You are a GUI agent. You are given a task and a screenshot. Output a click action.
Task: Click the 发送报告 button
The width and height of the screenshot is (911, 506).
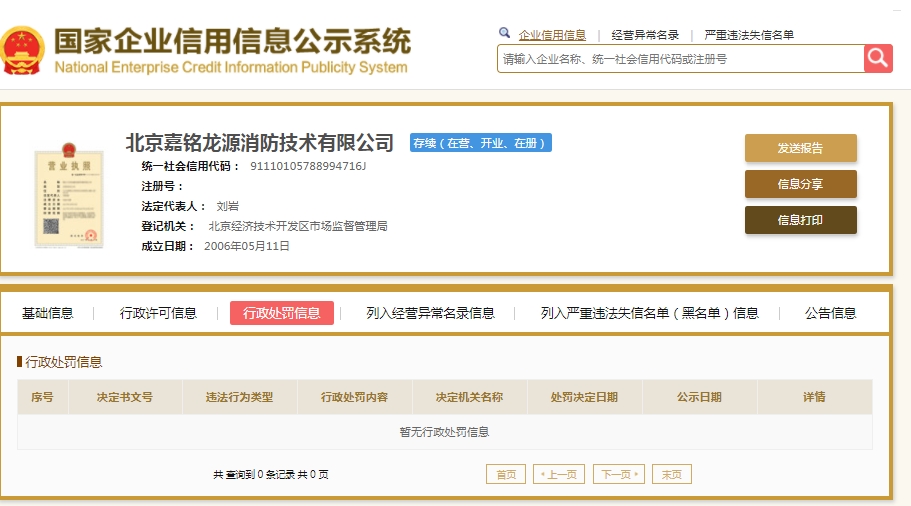(801, 148)
